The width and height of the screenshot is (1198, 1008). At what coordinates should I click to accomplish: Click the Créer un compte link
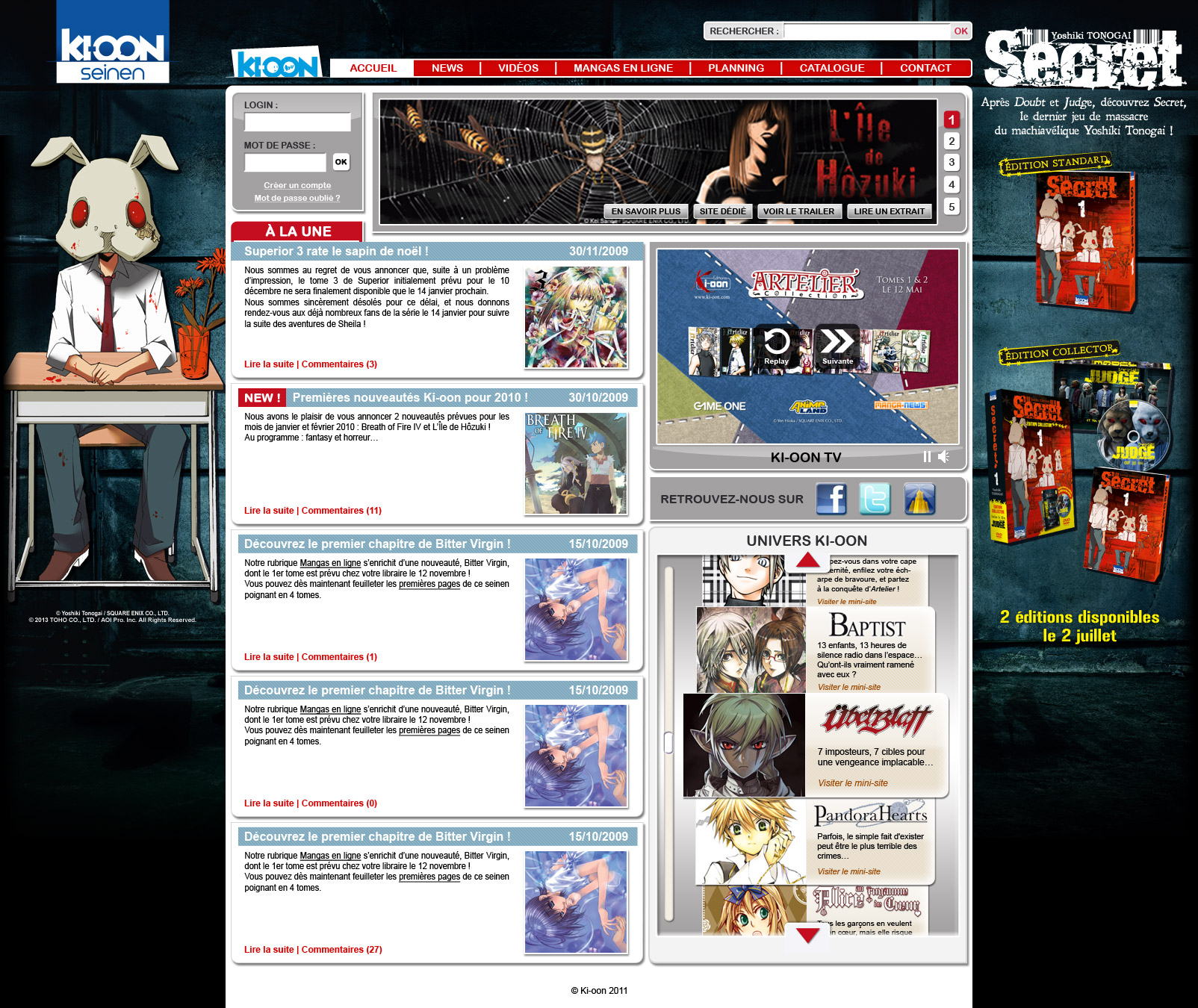(x=297, y=185)
